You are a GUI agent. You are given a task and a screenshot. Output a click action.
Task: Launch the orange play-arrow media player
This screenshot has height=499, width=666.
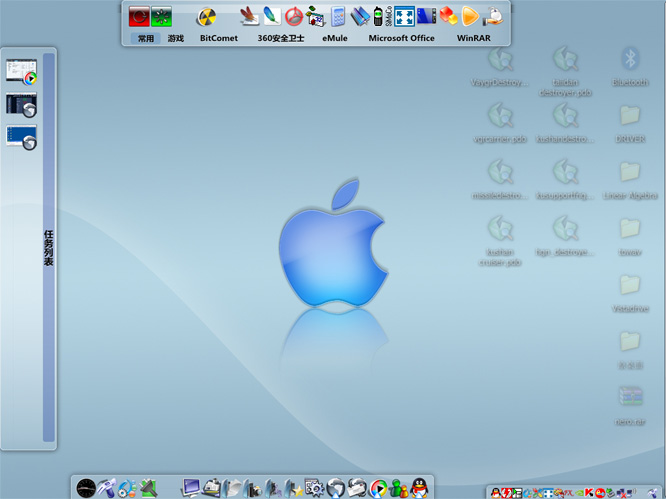point(470,17)
